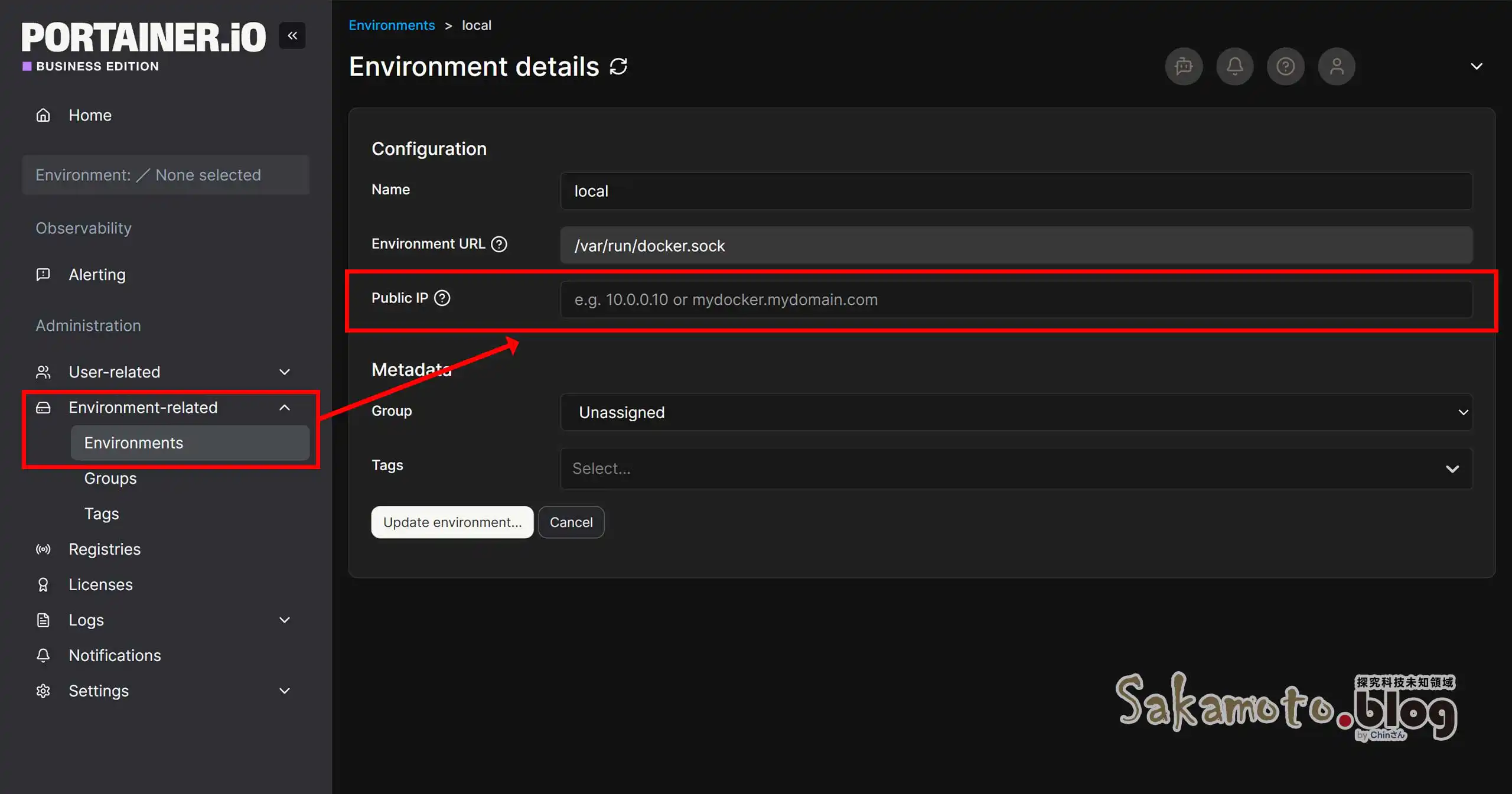Open the Group dropdown showing Unassigned
Screen dimensions: 1512x794
tap(1016, 412)
